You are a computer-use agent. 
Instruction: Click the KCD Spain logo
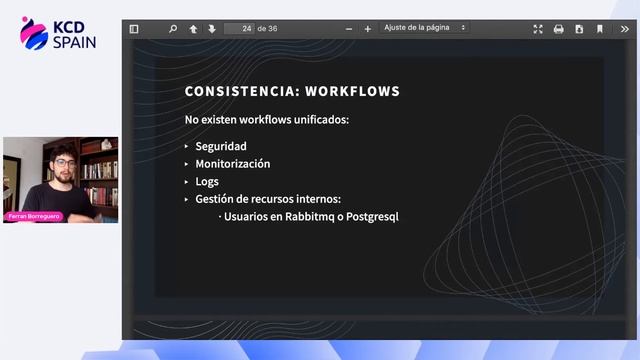coord(58,33)
